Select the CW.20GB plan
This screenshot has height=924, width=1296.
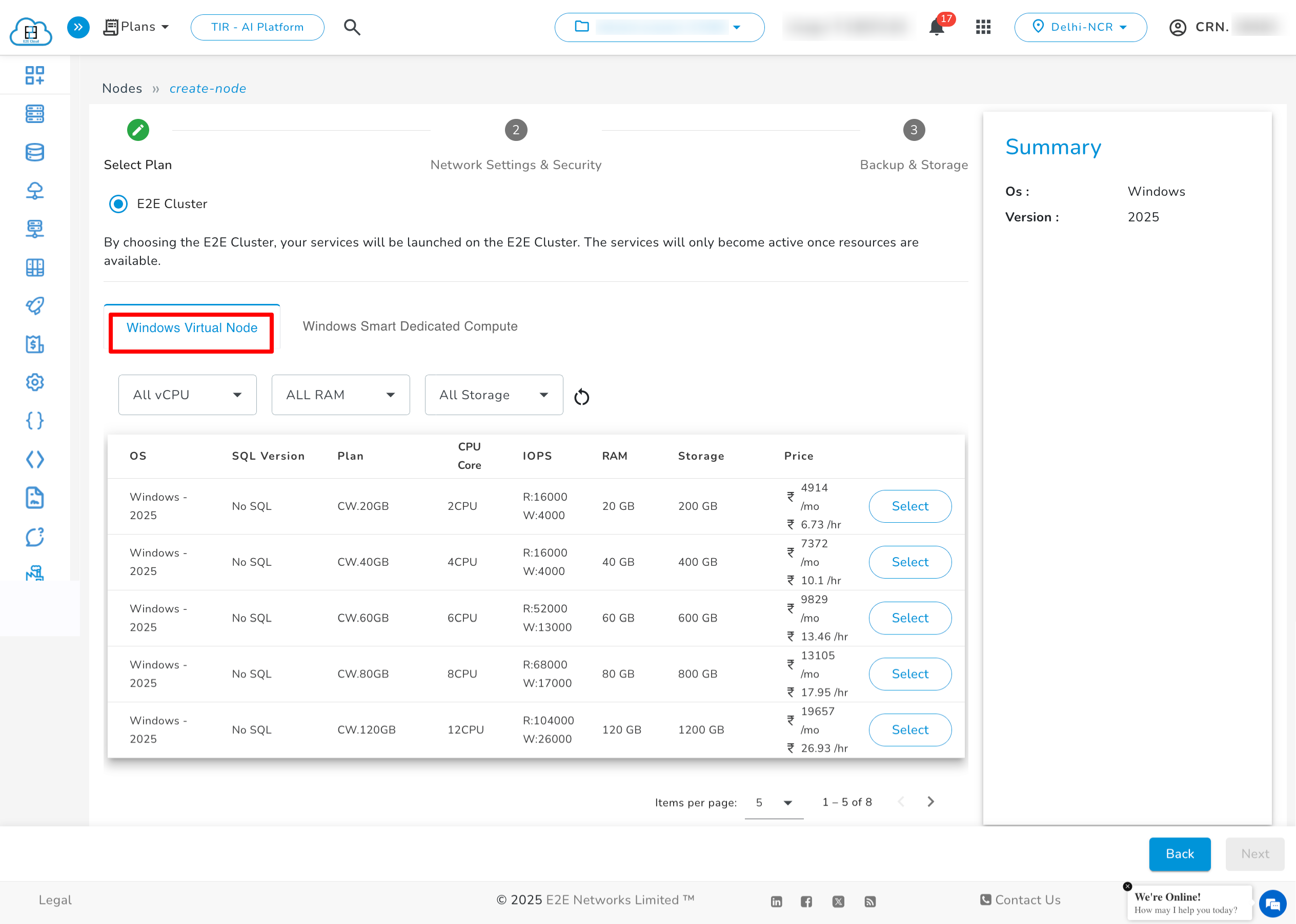(909, 506)
